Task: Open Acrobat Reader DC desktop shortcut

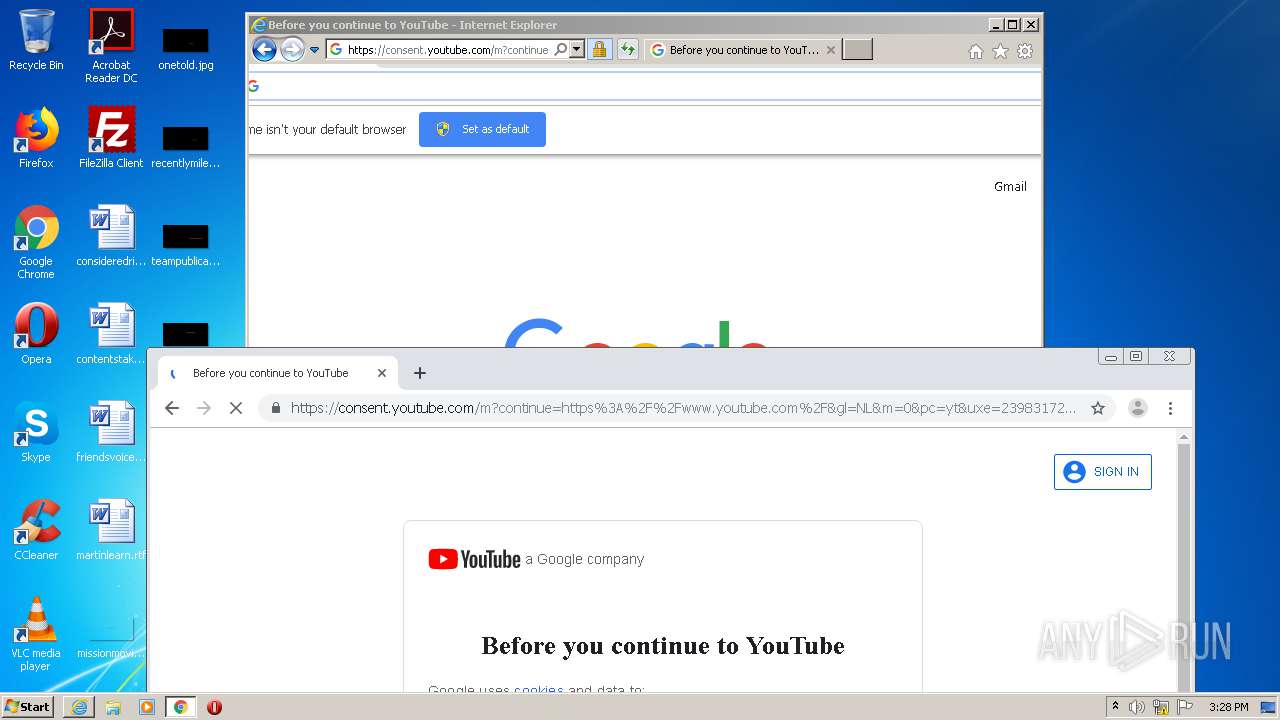Action: pyautogui.click(x=111, y=46)
